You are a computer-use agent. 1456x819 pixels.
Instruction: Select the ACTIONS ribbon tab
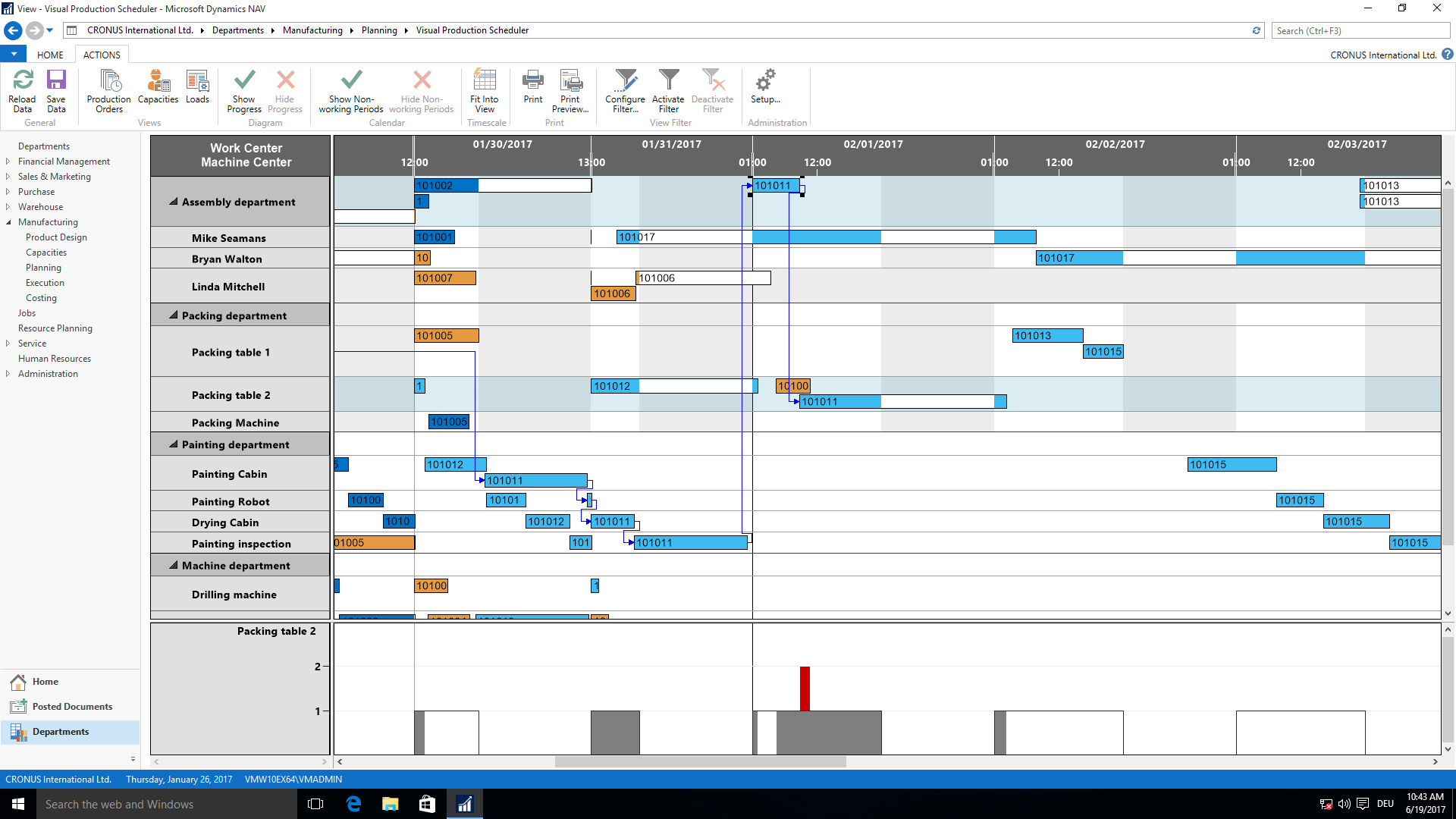click(x=102, y=54)
